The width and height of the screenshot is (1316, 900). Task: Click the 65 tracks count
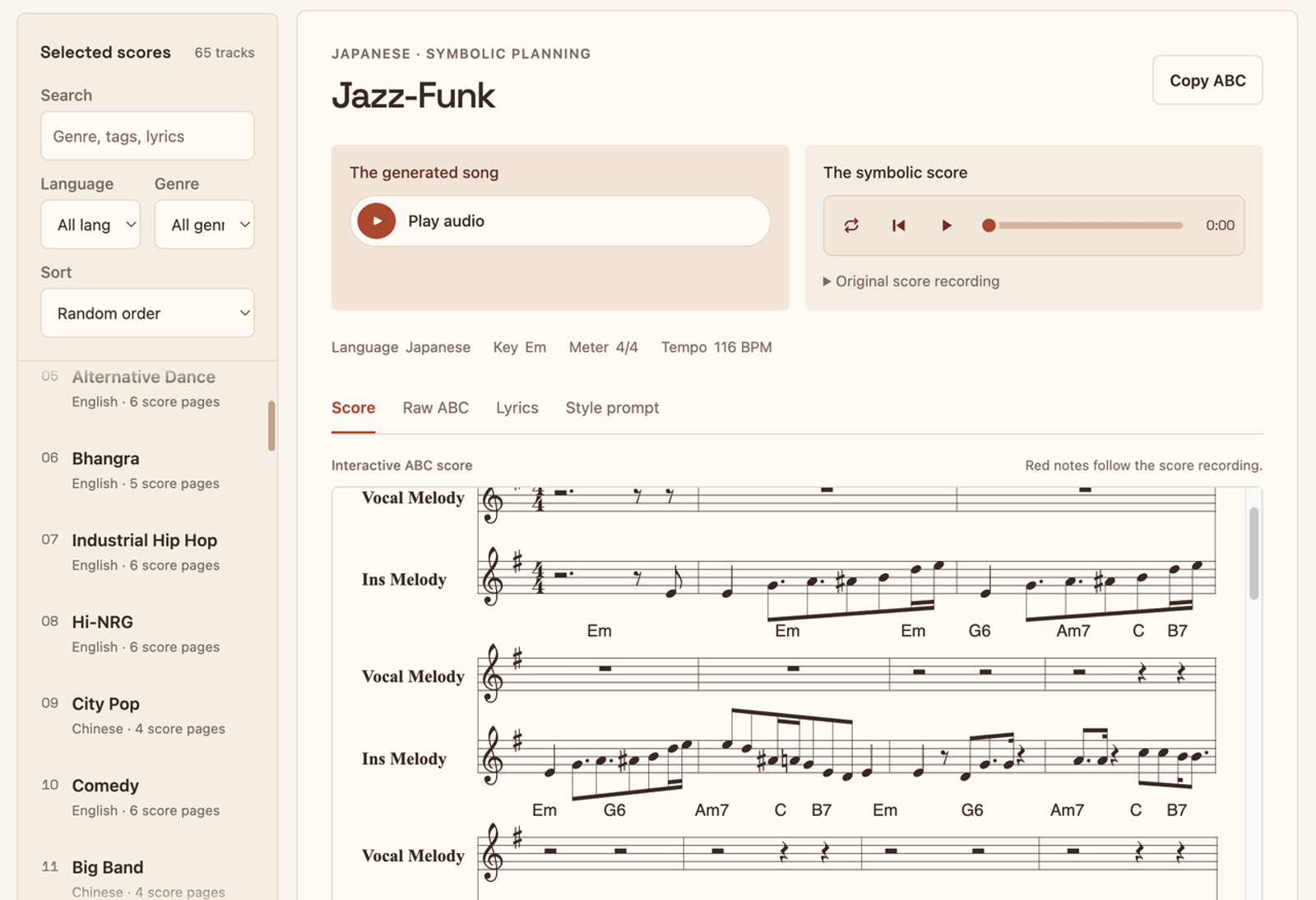pos(225,53)
